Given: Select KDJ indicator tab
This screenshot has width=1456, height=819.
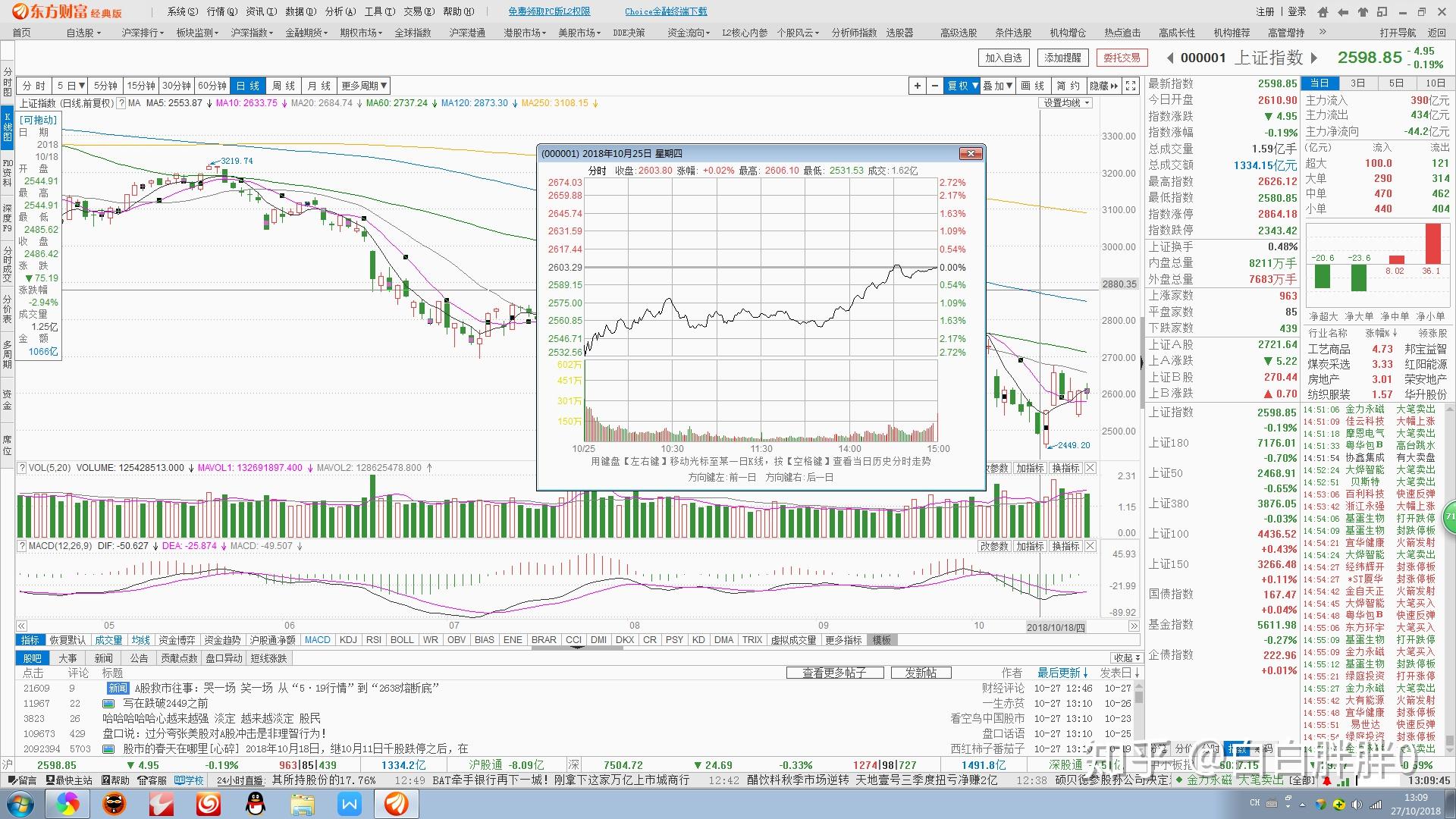Looking at the screenshot, I should pyautogui.click(x=348, y=640).
